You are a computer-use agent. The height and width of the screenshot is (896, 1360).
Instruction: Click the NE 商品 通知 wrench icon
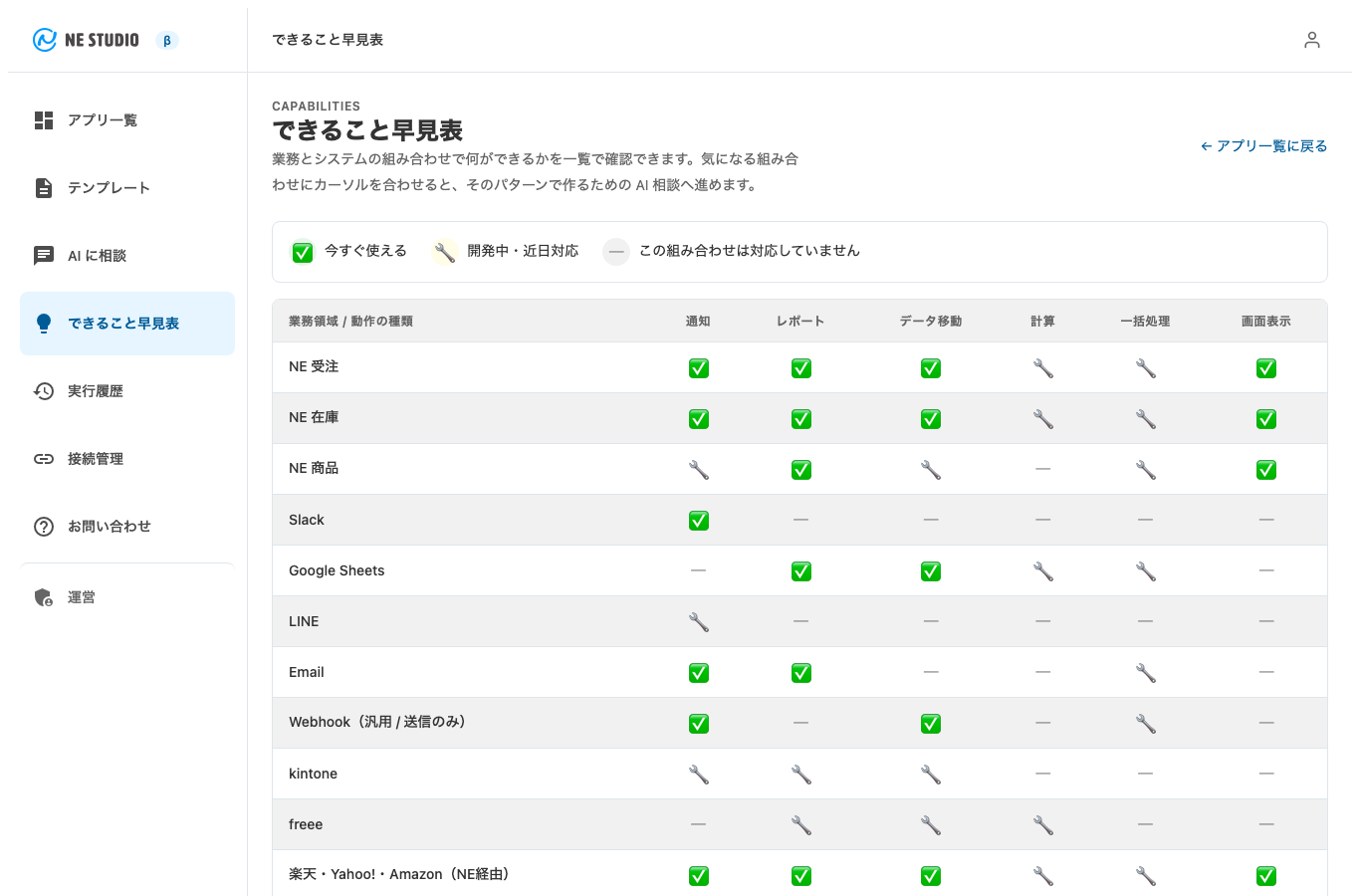click(x=699, y=470)
